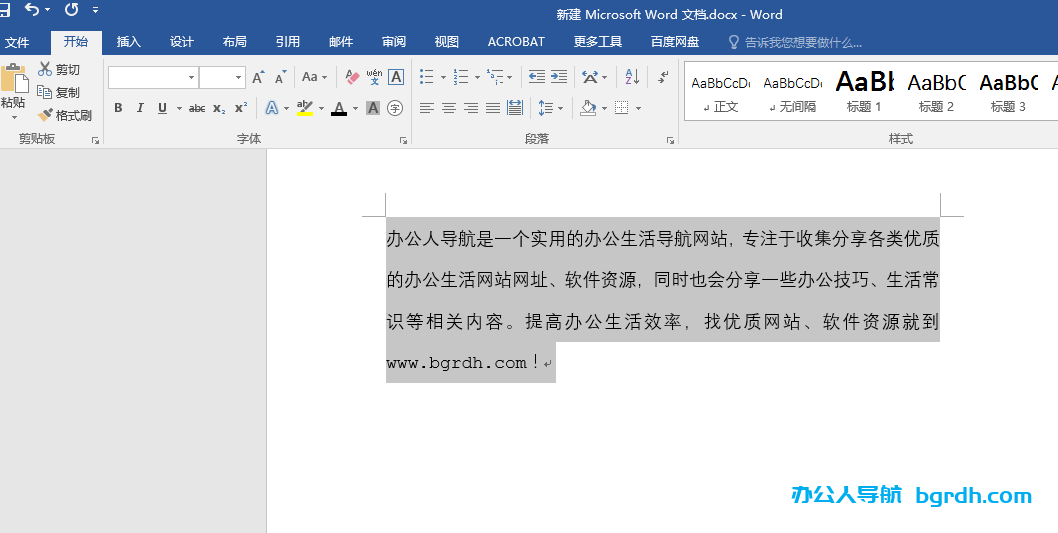Apply the 无间隔 style
The width and height of the screenshot is (1058, 533).
(x=793, y=92)
